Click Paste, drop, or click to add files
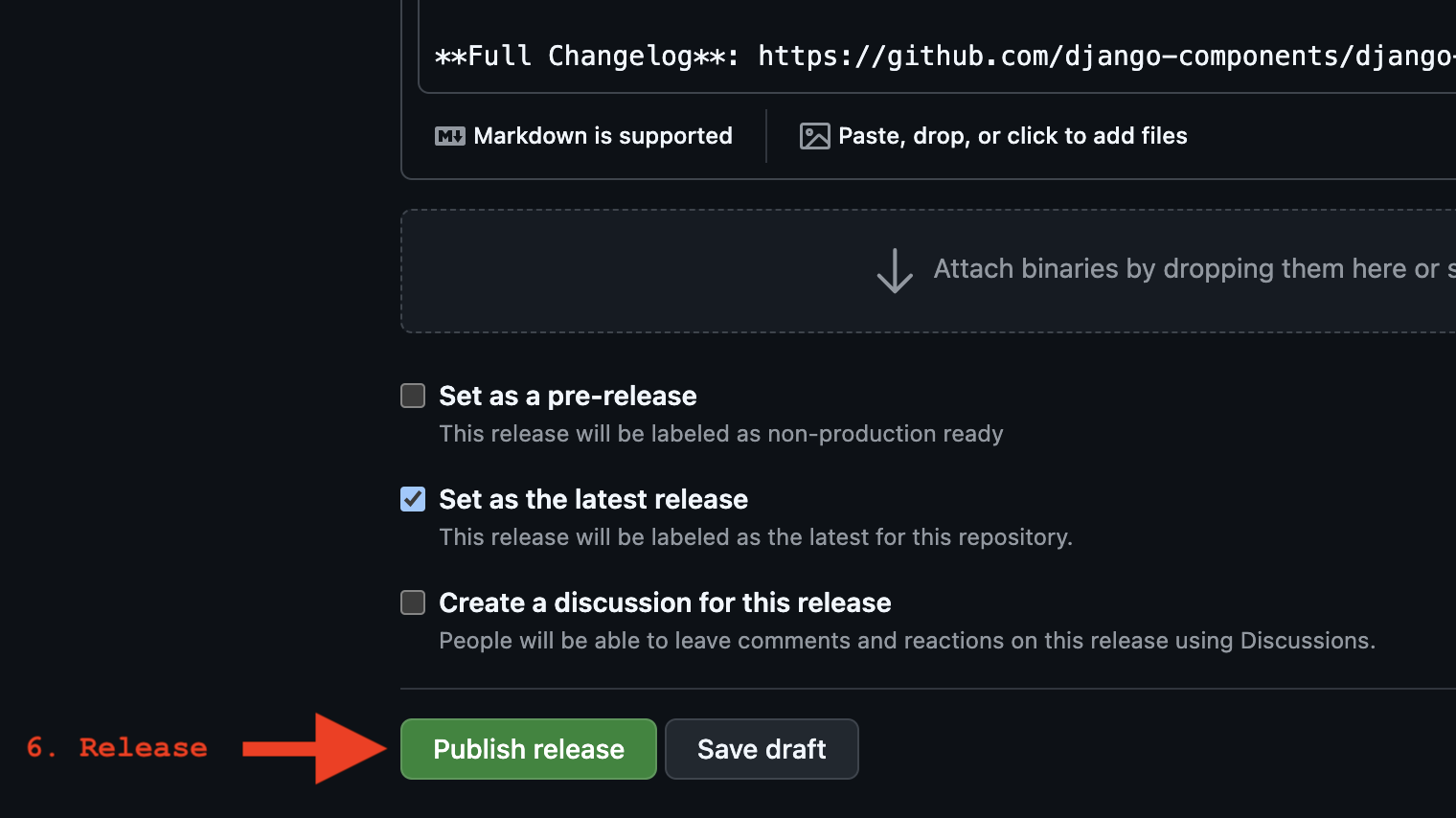 (1012, 135)
